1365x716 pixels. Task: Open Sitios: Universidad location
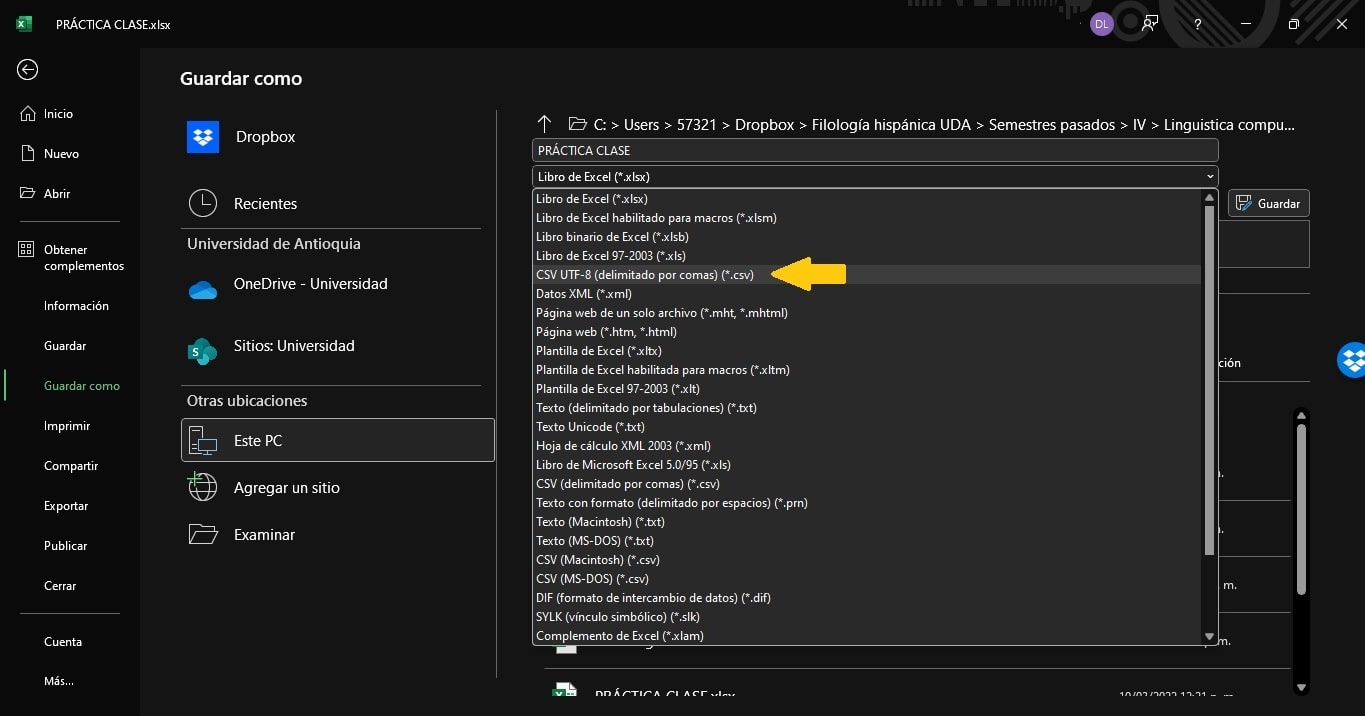tap(294, 346)
